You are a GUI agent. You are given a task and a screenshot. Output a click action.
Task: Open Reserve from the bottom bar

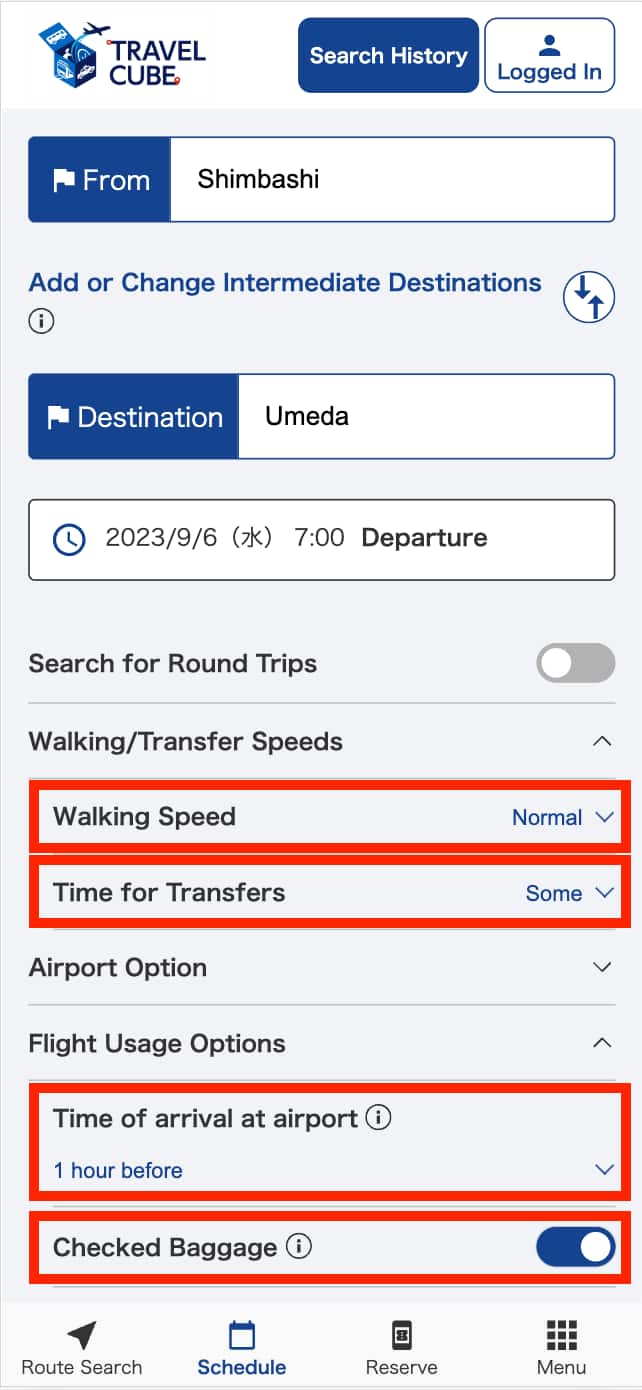401,1347
